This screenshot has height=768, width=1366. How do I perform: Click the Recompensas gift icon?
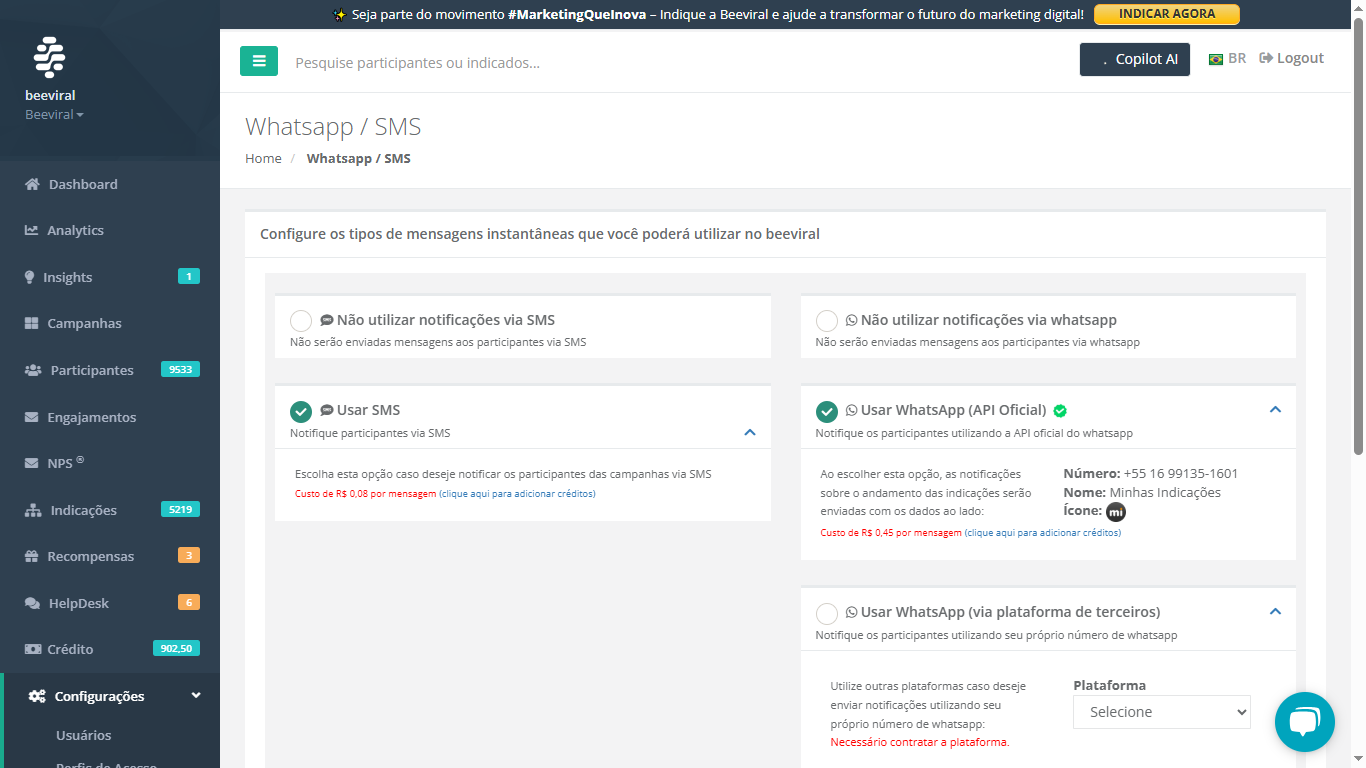pos(32,556)
